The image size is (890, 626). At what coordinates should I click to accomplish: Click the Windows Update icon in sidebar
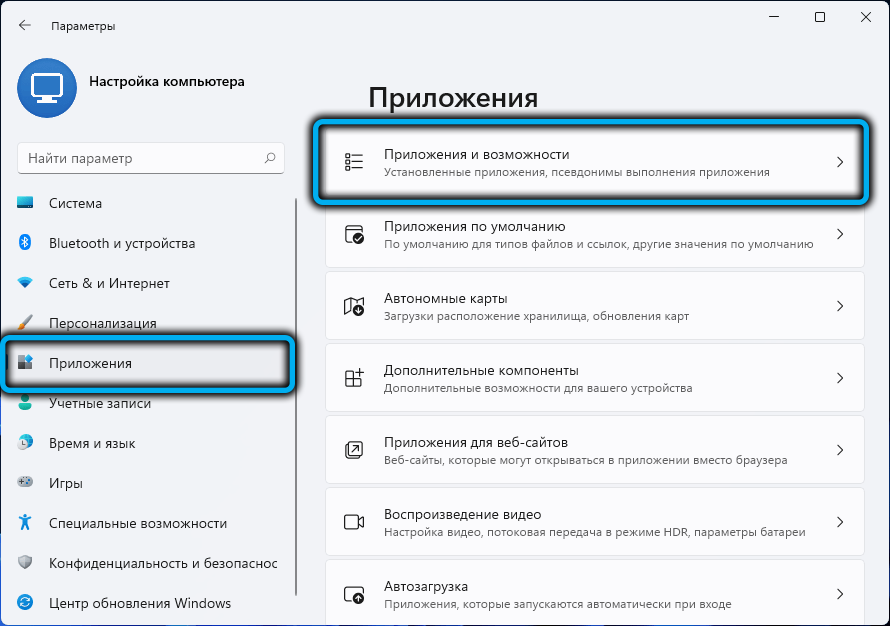pyautogui.click(x=26, y=603)
